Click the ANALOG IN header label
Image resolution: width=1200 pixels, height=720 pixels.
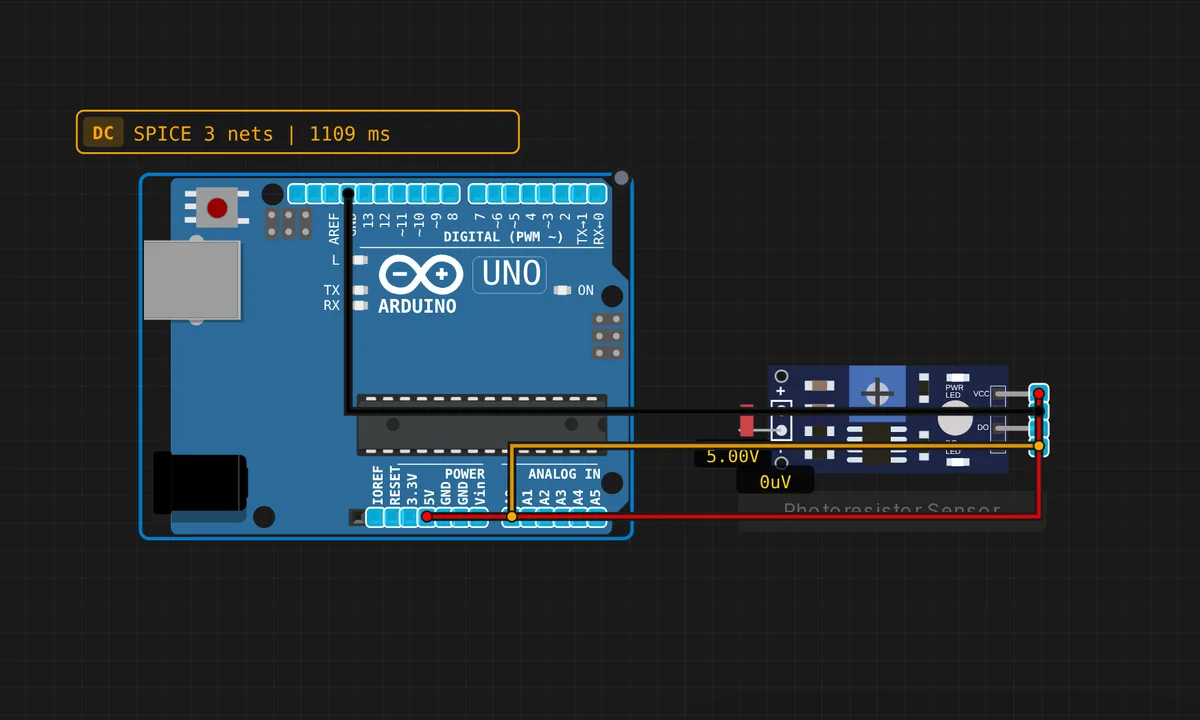[564, 474]
